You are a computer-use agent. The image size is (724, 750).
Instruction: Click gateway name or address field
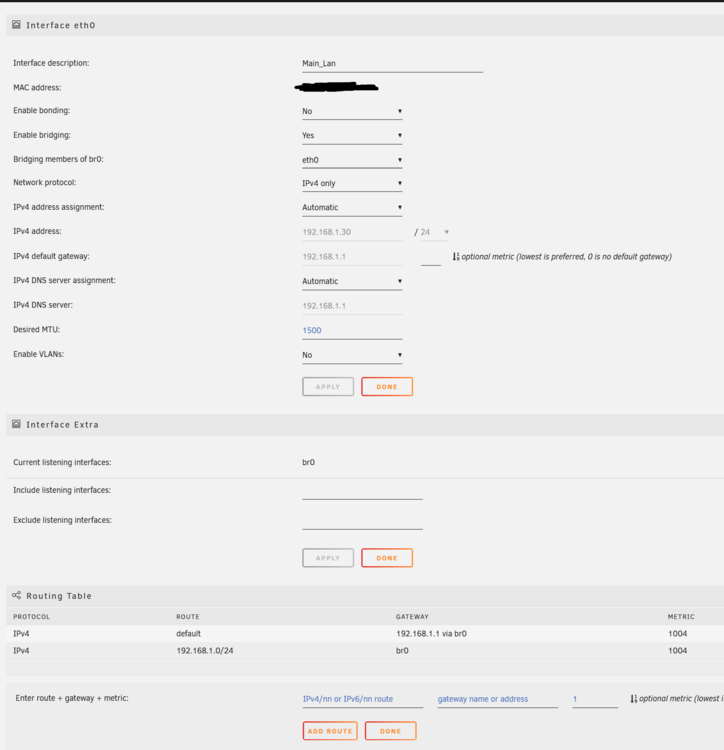(498, 699)
